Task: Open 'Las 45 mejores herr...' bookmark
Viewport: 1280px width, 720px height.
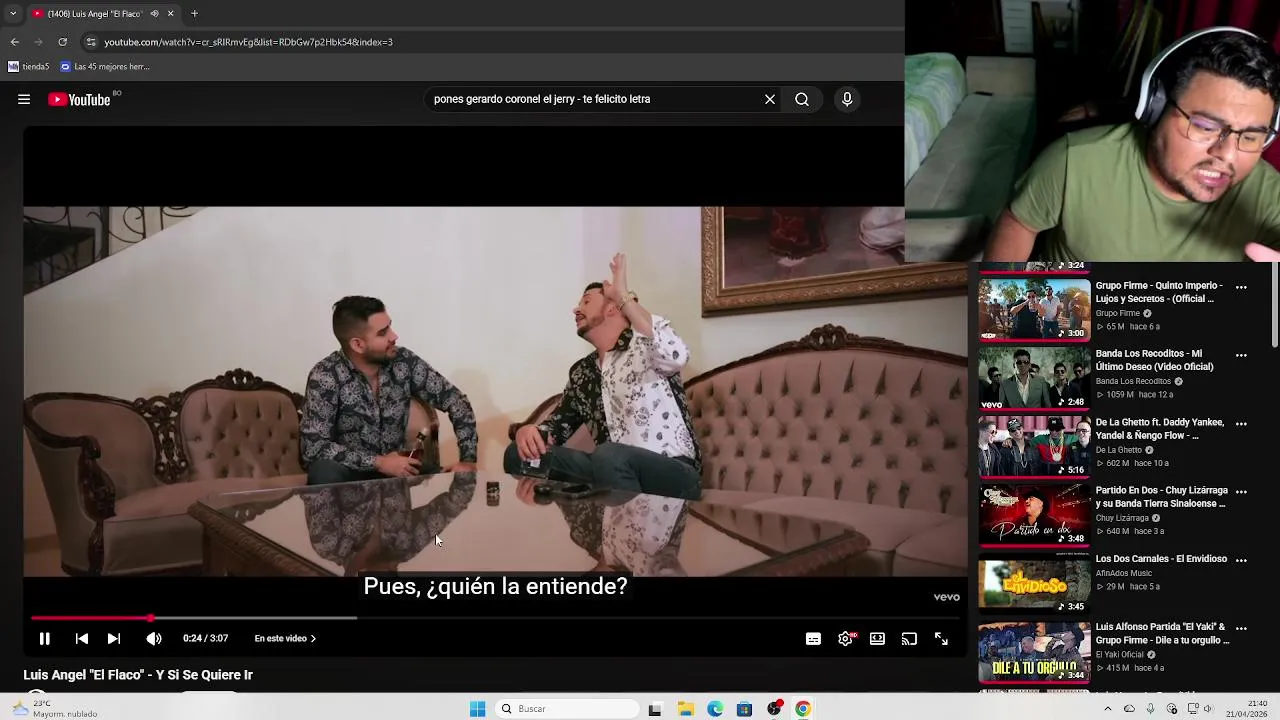Action: coord(105,67)
